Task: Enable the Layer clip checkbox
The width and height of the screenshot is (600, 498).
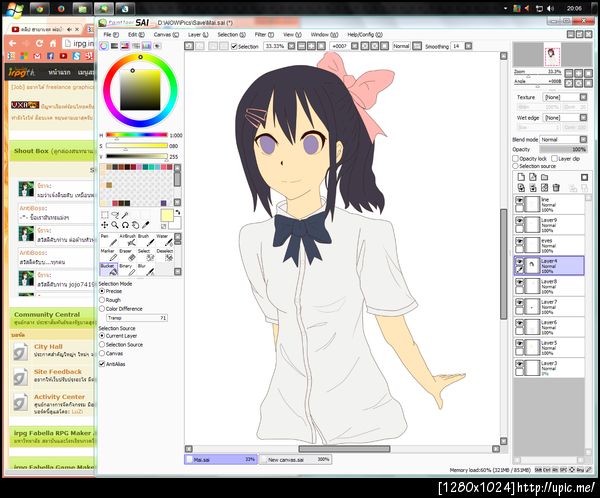Action: (x=554, y=158)
